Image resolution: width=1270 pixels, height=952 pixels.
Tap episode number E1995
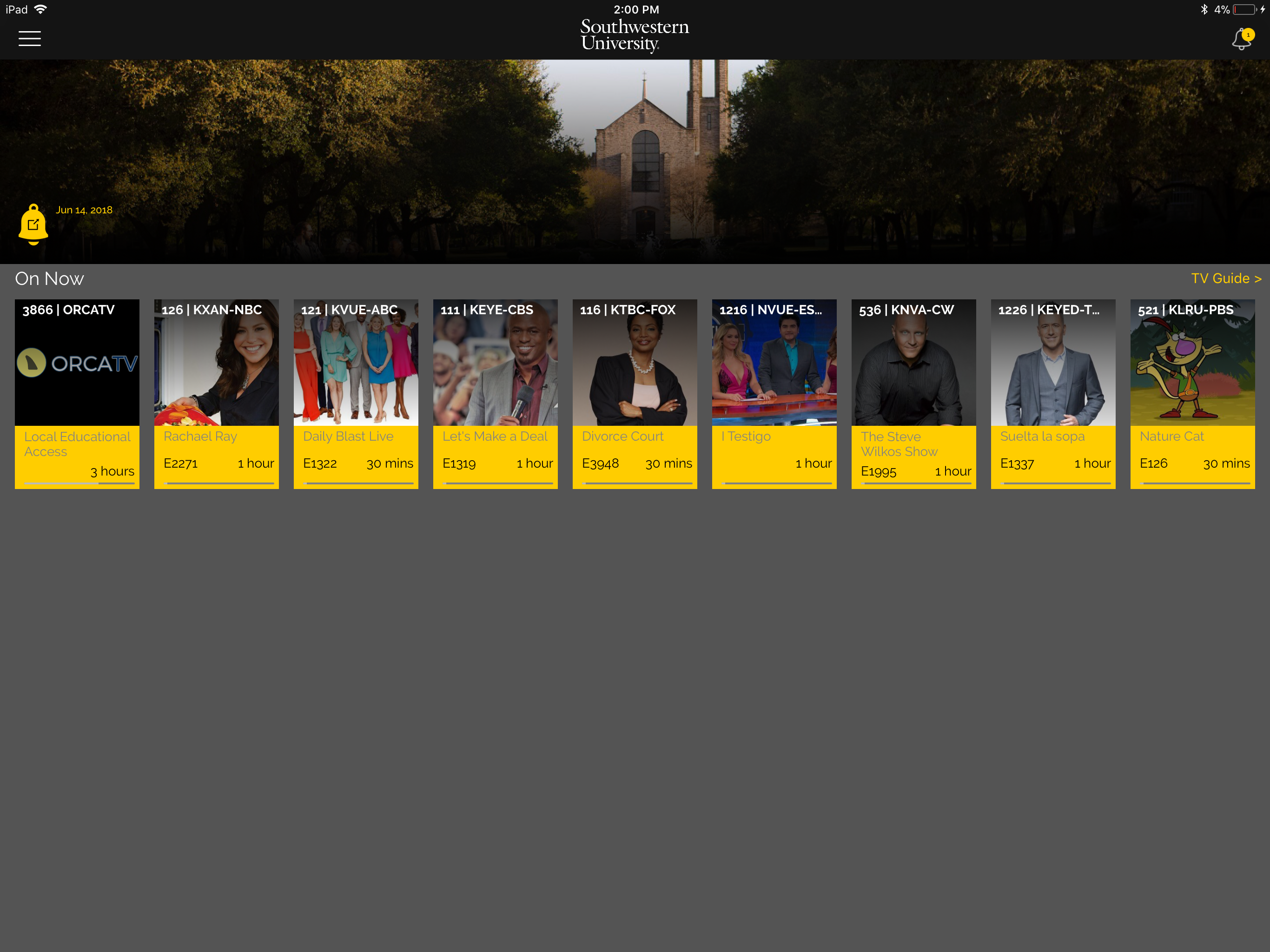tap(879, 471)
